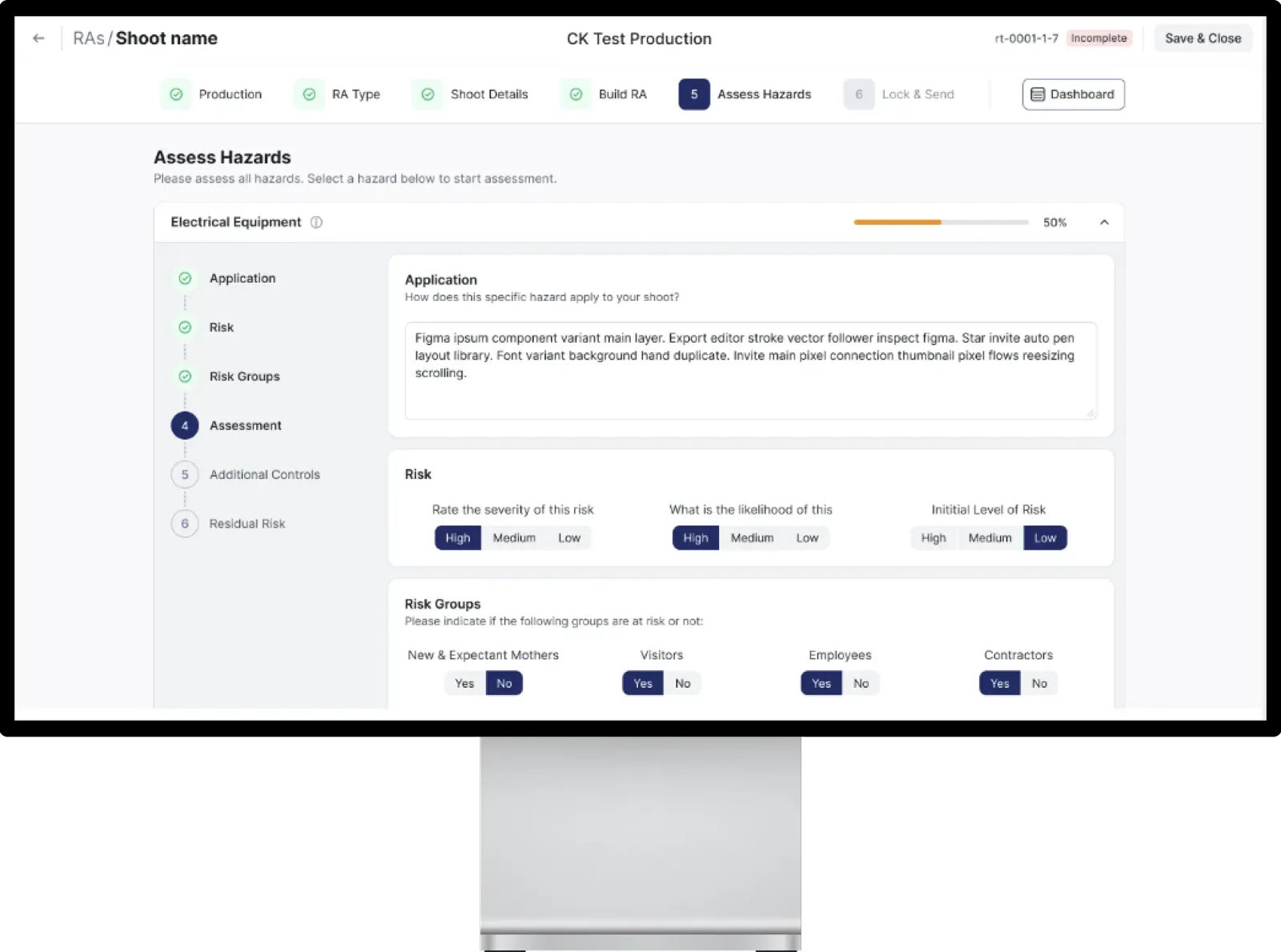Image resolution: width=1281 pixels, height=952 pixels.
Task: Set severity of this risk to Medium
Action: [x=514, y=538]
